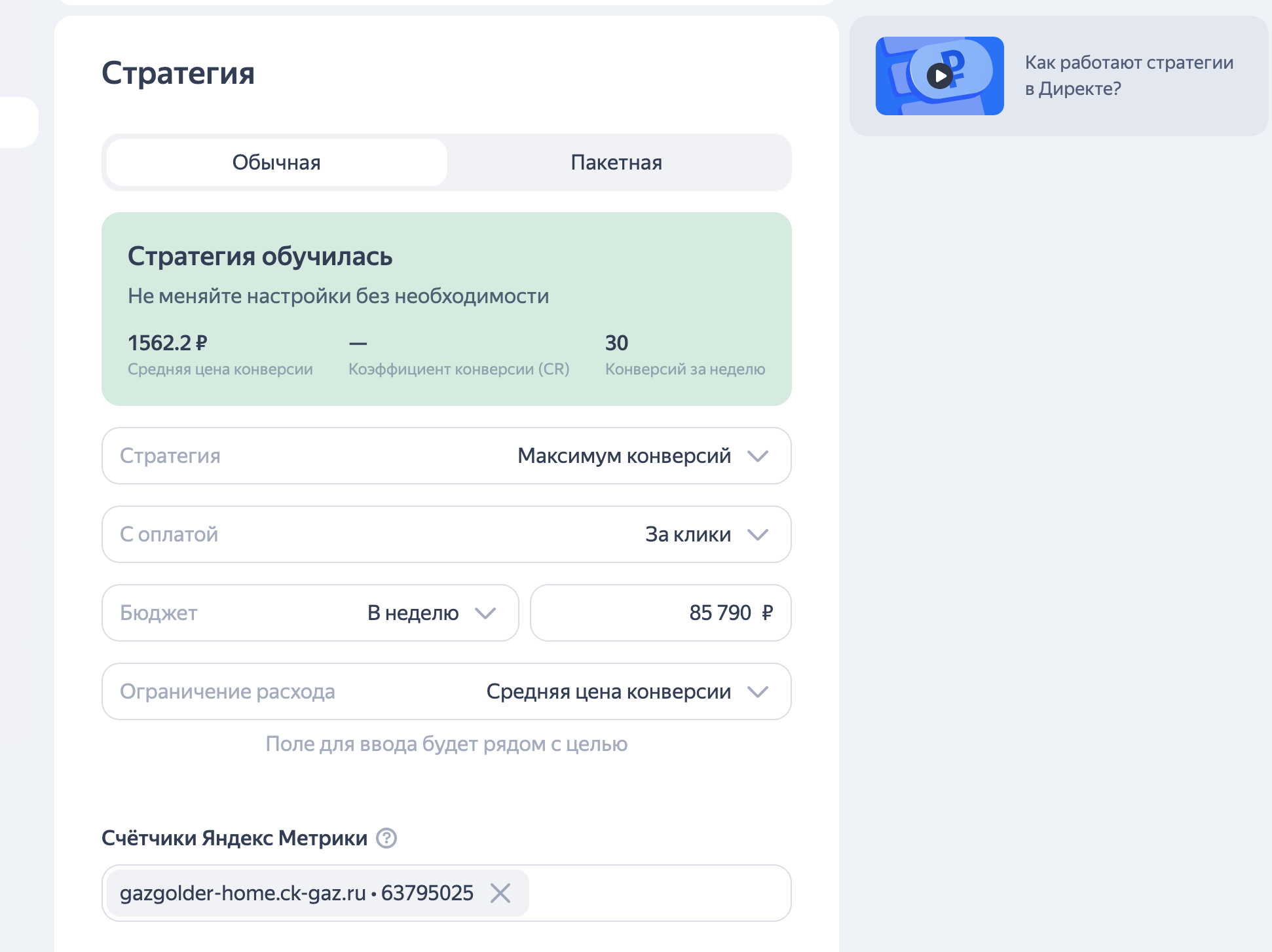Expand the Ограничение расхода dropdown
The image size is (1272, 952).
coord(445,691)
